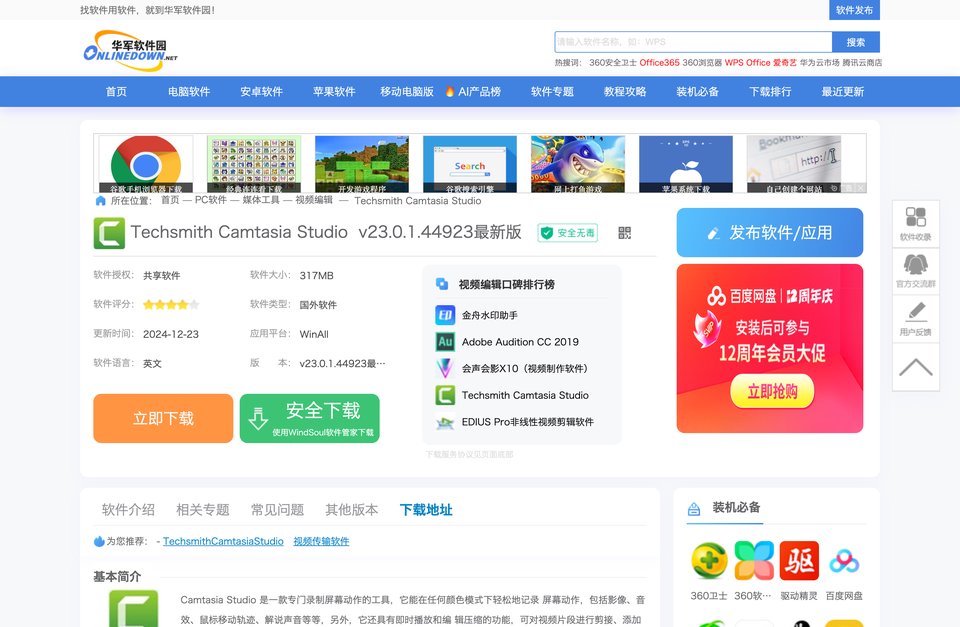
Task: Click the 软件评分 star rating
Action: pos(171,304)
